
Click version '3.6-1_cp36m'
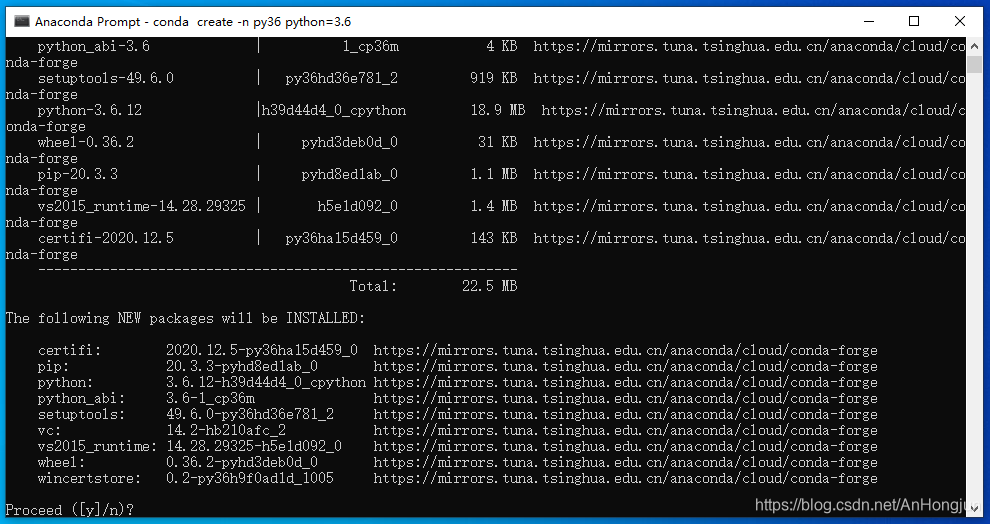click(210, 398)
